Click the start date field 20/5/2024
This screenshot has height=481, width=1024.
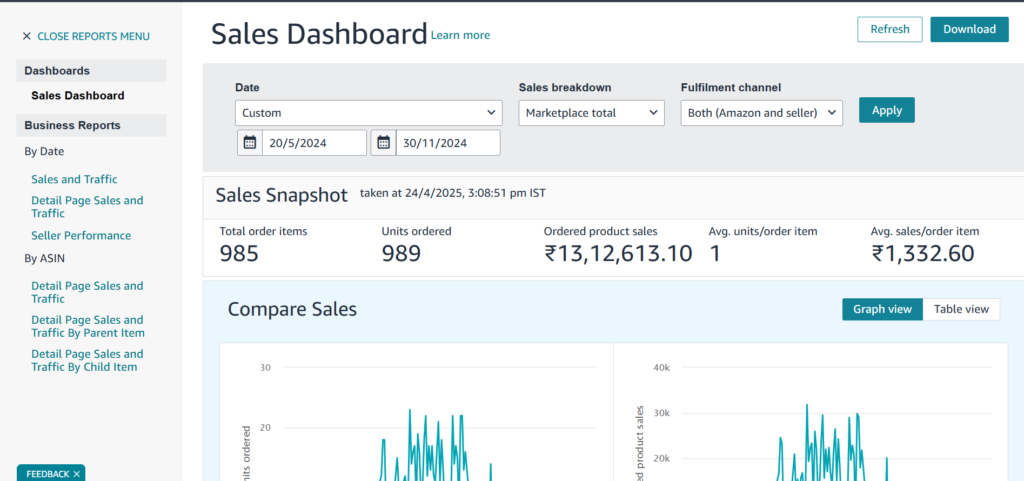(314, 142)
